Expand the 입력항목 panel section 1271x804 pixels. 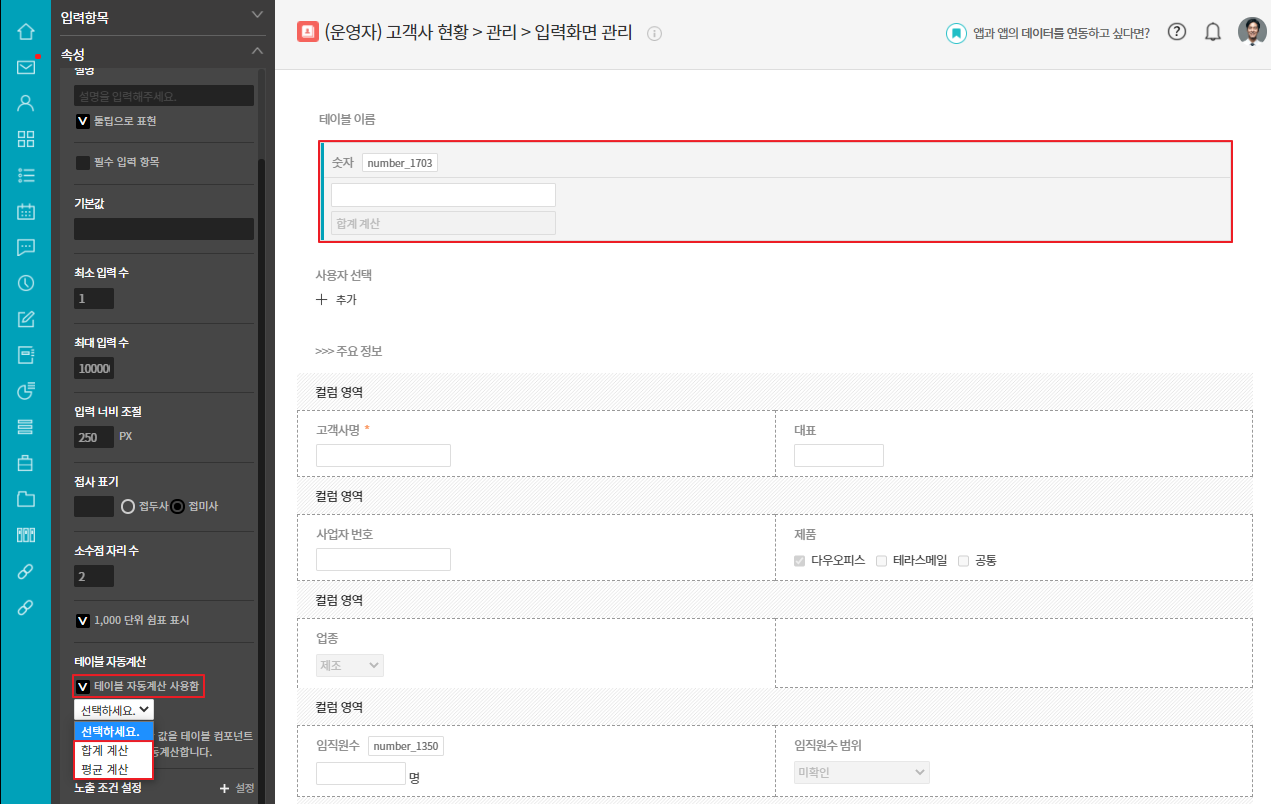[257, 15]
